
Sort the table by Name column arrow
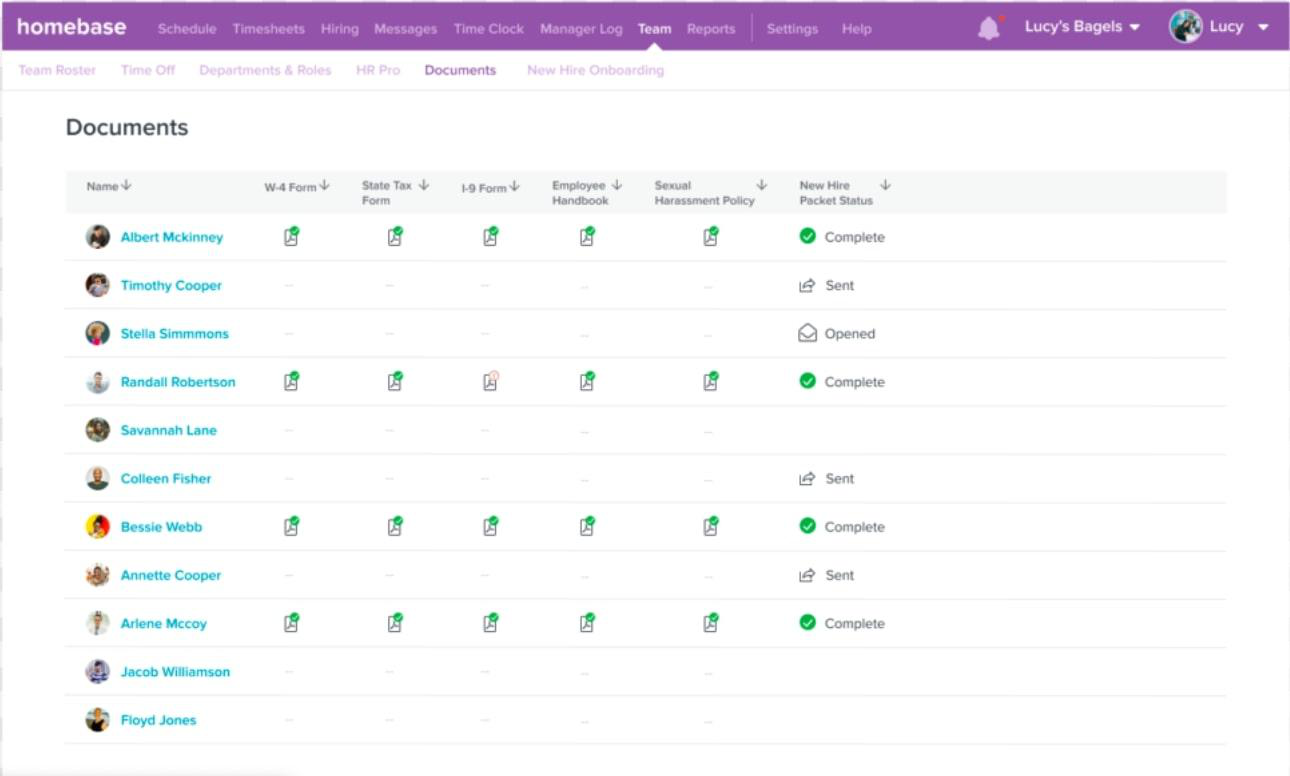click(127, 186)
